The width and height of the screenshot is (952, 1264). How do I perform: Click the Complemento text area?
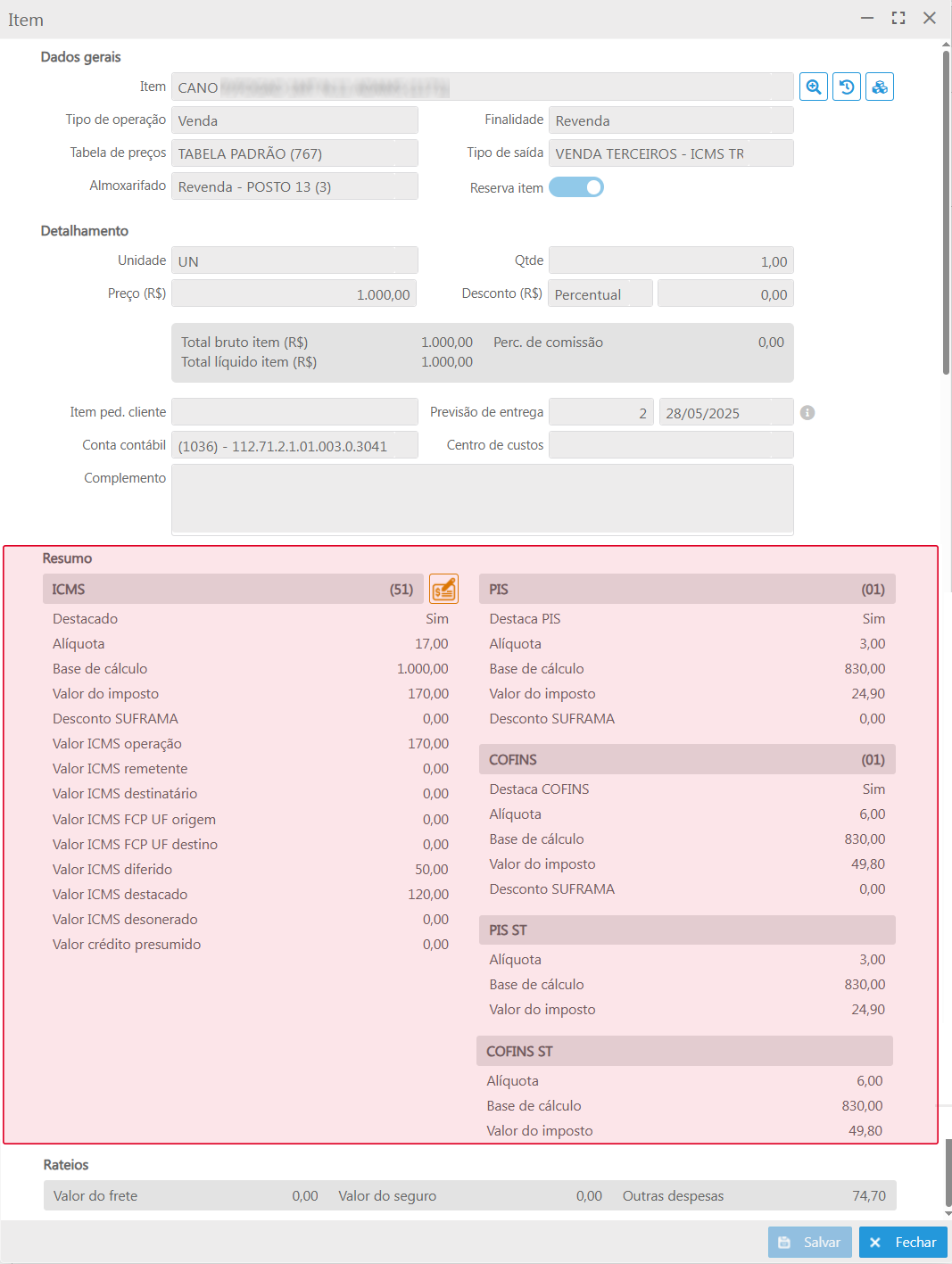[482, 499]
